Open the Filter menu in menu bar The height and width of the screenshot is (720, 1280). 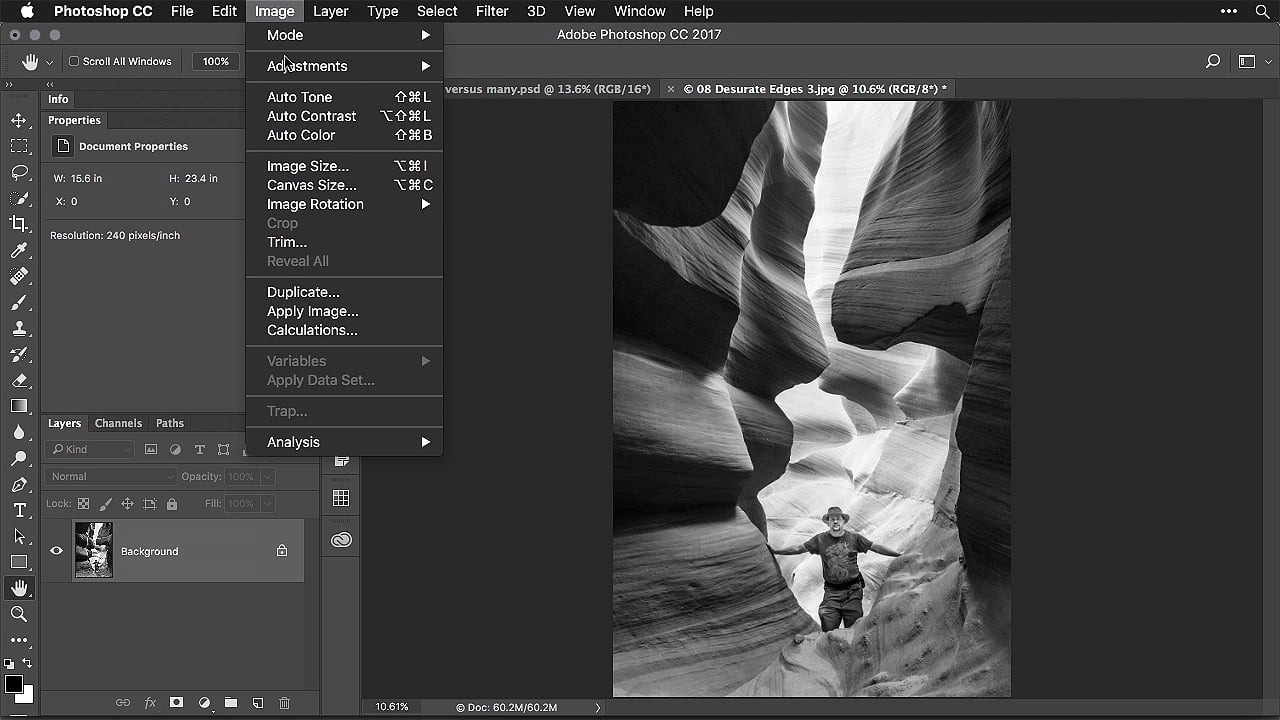492,11
